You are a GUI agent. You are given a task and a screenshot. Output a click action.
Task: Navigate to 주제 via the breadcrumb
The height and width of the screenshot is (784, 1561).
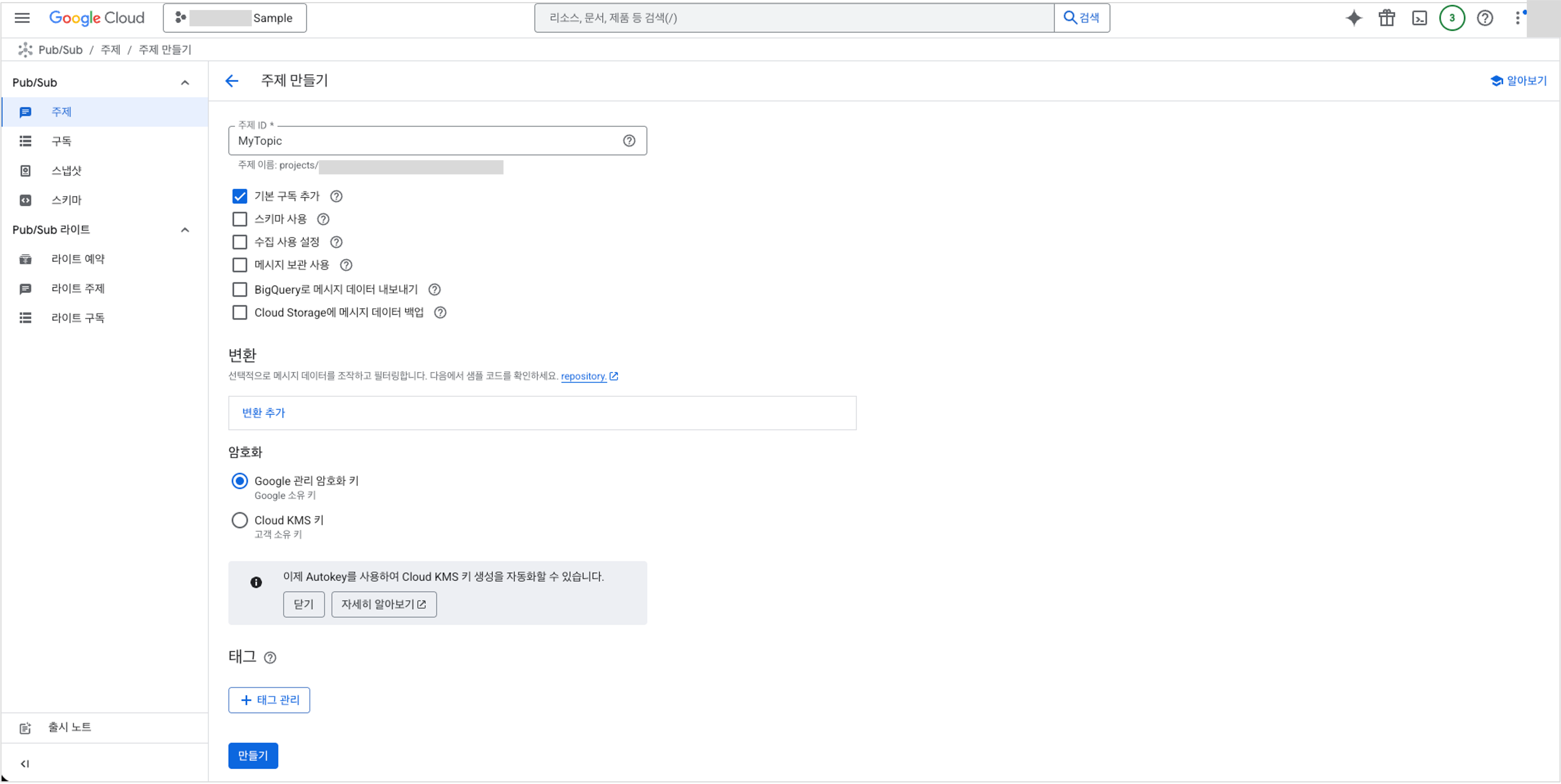(110, 49)
